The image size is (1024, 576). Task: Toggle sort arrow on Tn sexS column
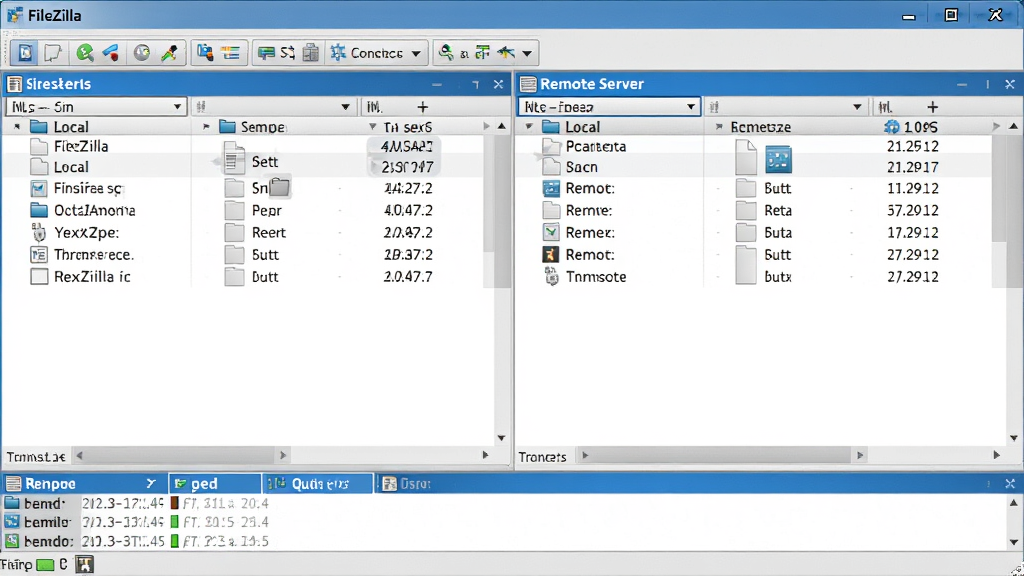point(372,127)
